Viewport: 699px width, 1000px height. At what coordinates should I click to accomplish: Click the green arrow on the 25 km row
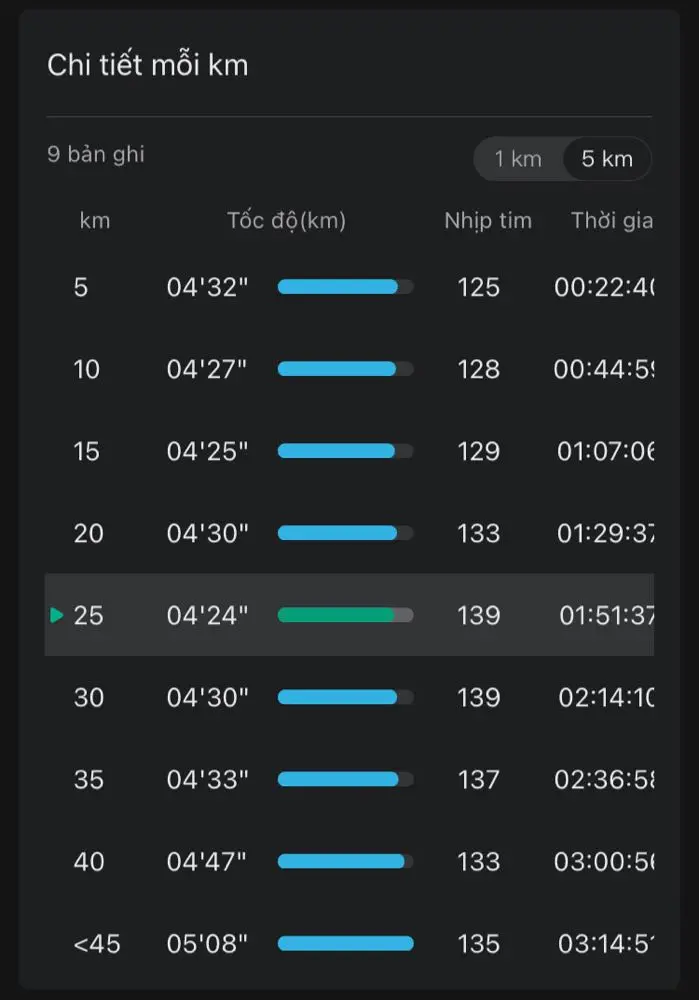pos(57,615)
